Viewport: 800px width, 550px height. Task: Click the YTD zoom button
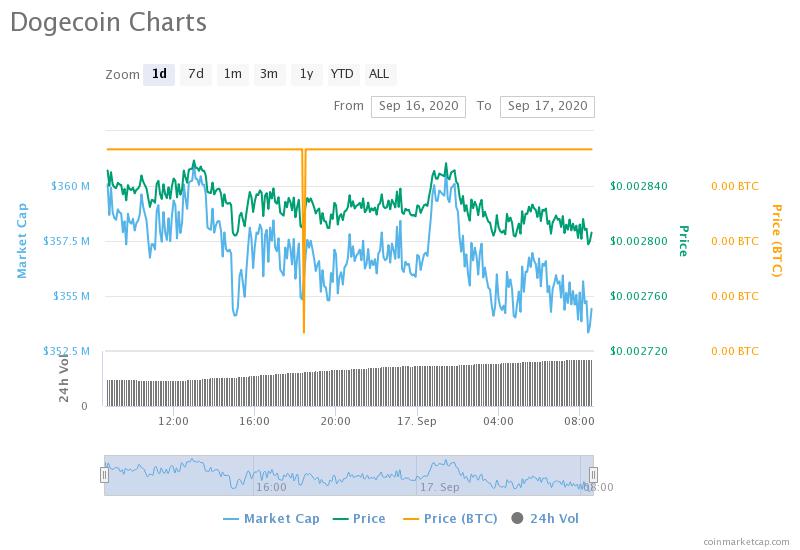coord(342,74)
